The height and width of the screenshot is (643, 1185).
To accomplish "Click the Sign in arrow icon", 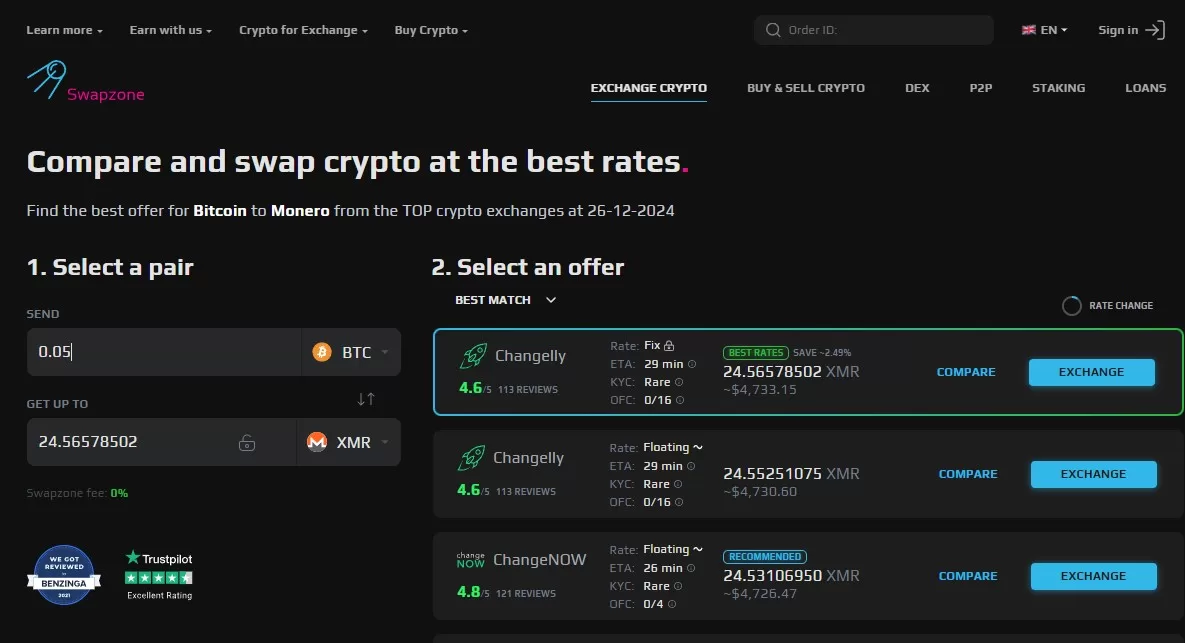I will click(1155, 30).
